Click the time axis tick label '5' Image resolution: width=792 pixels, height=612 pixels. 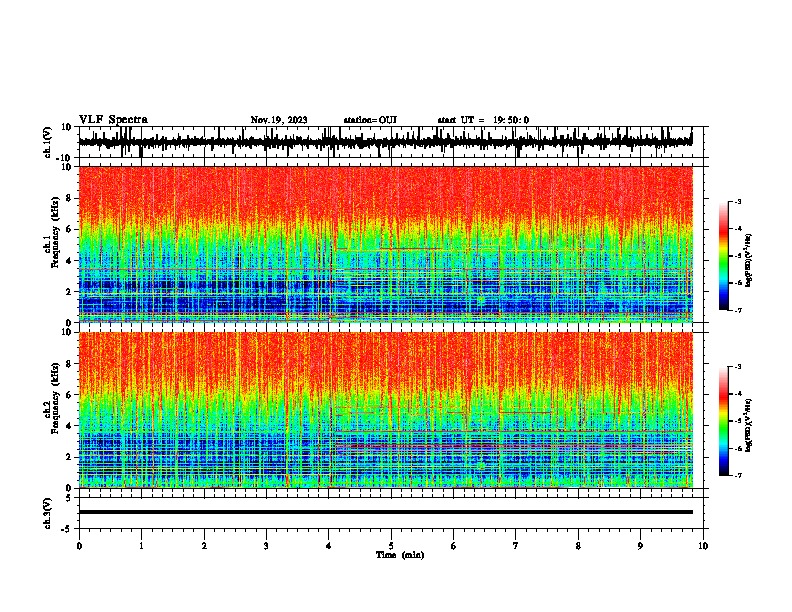pos(391,546)
